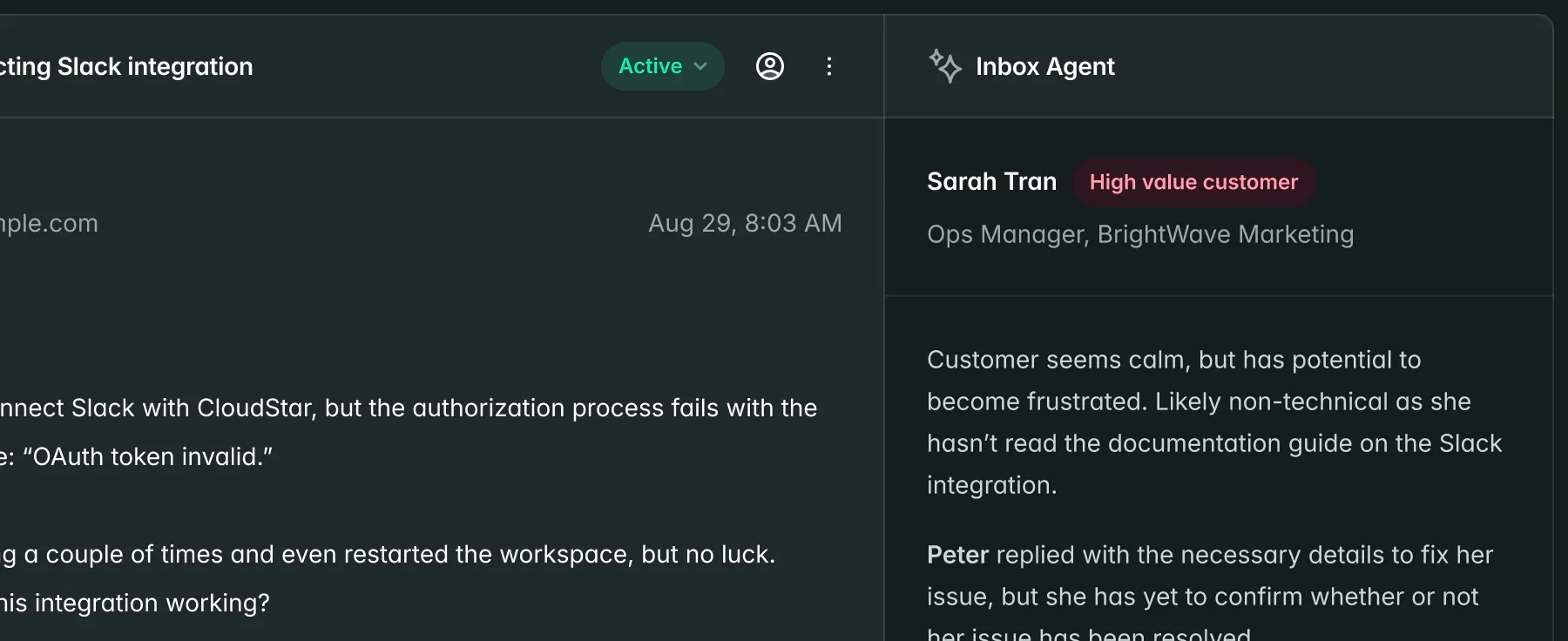Toggle the Active conversation status
The image size is (1568, 641).
tap(662, 65)
